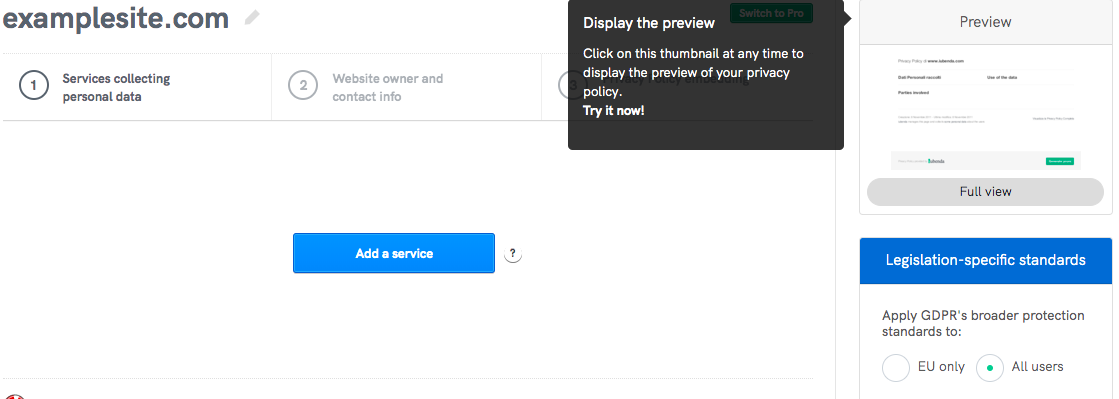Go to step 1 Services collecting personal data
This screenshot has width=1119, height=399.
[x=137, y=88]
